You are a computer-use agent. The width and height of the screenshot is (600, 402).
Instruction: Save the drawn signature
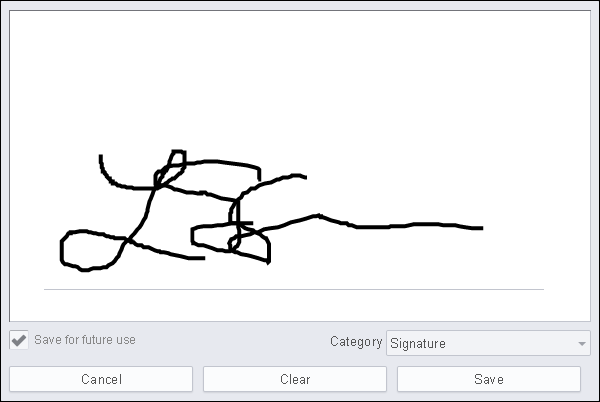(489, 379)
